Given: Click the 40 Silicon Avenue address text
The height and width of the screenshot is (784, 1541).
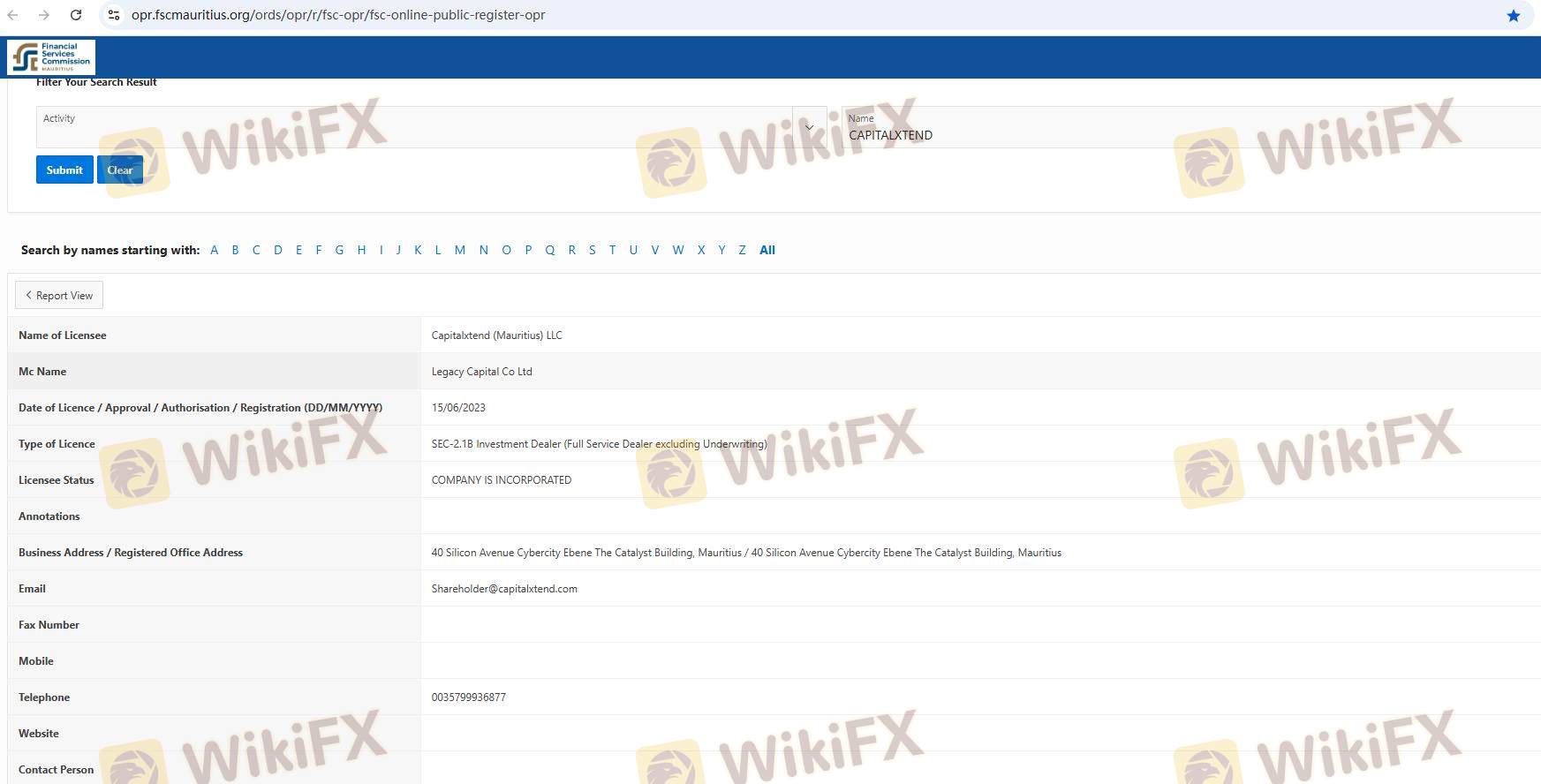Looking at the screenshot, I should pyautogui.click(x=746, y=553).
